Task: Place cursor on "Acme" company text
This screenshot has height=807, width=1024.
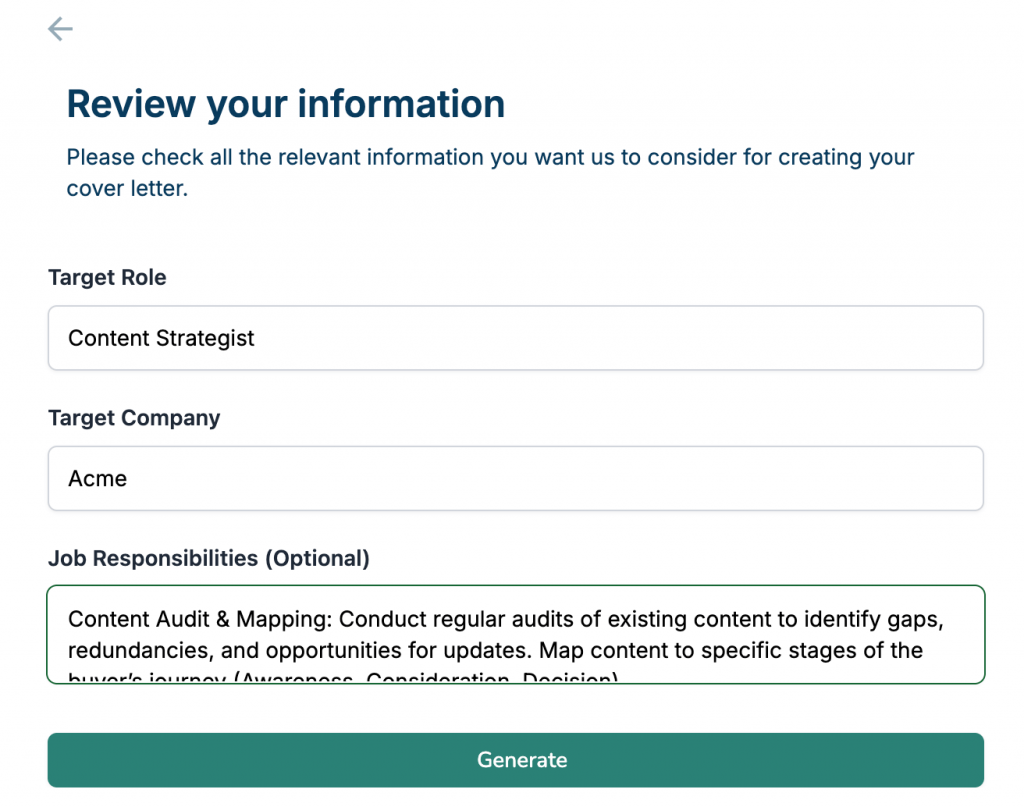Action: pos(97,478)
